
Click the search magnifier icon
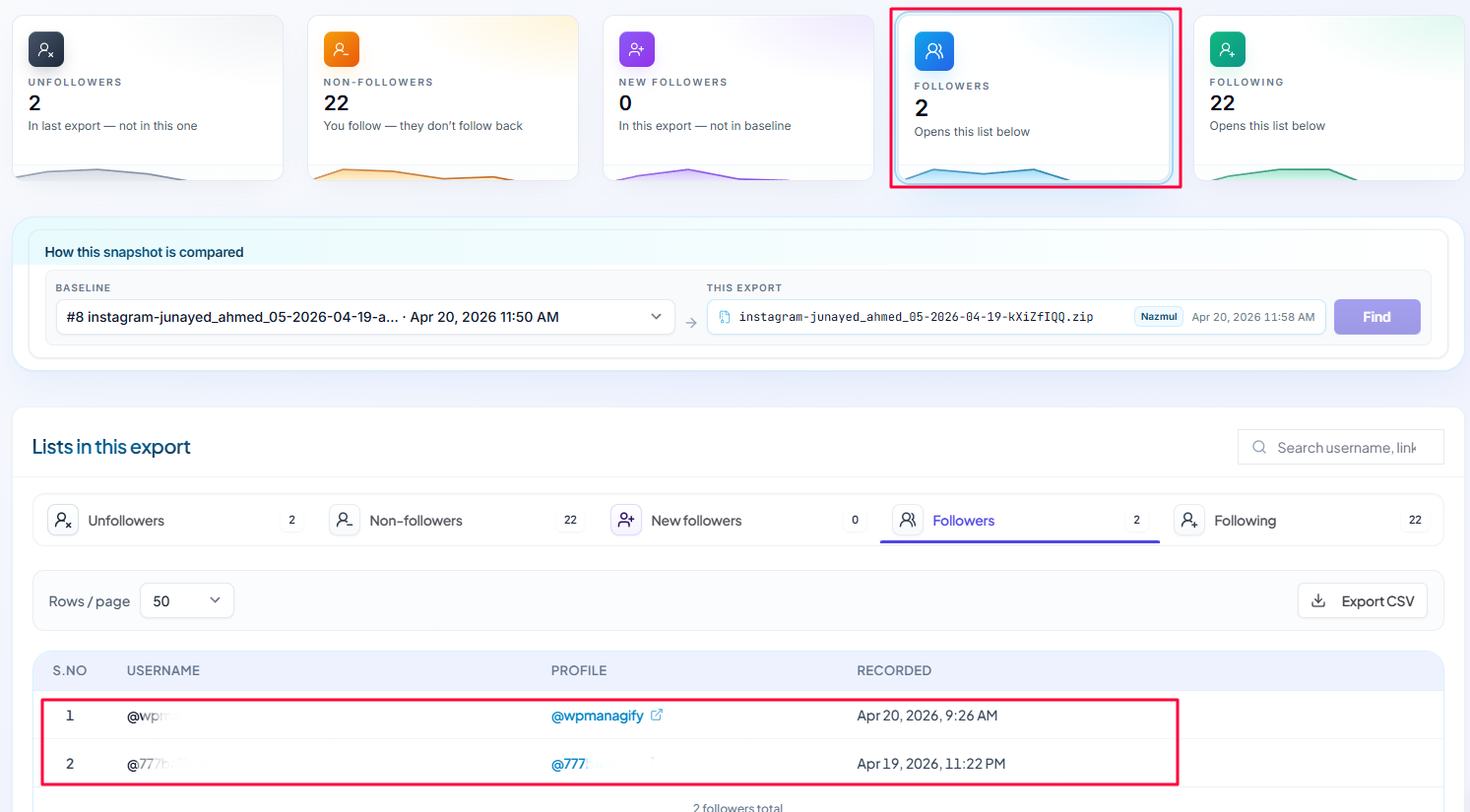pyautogui.click(x=1259, y=447)
